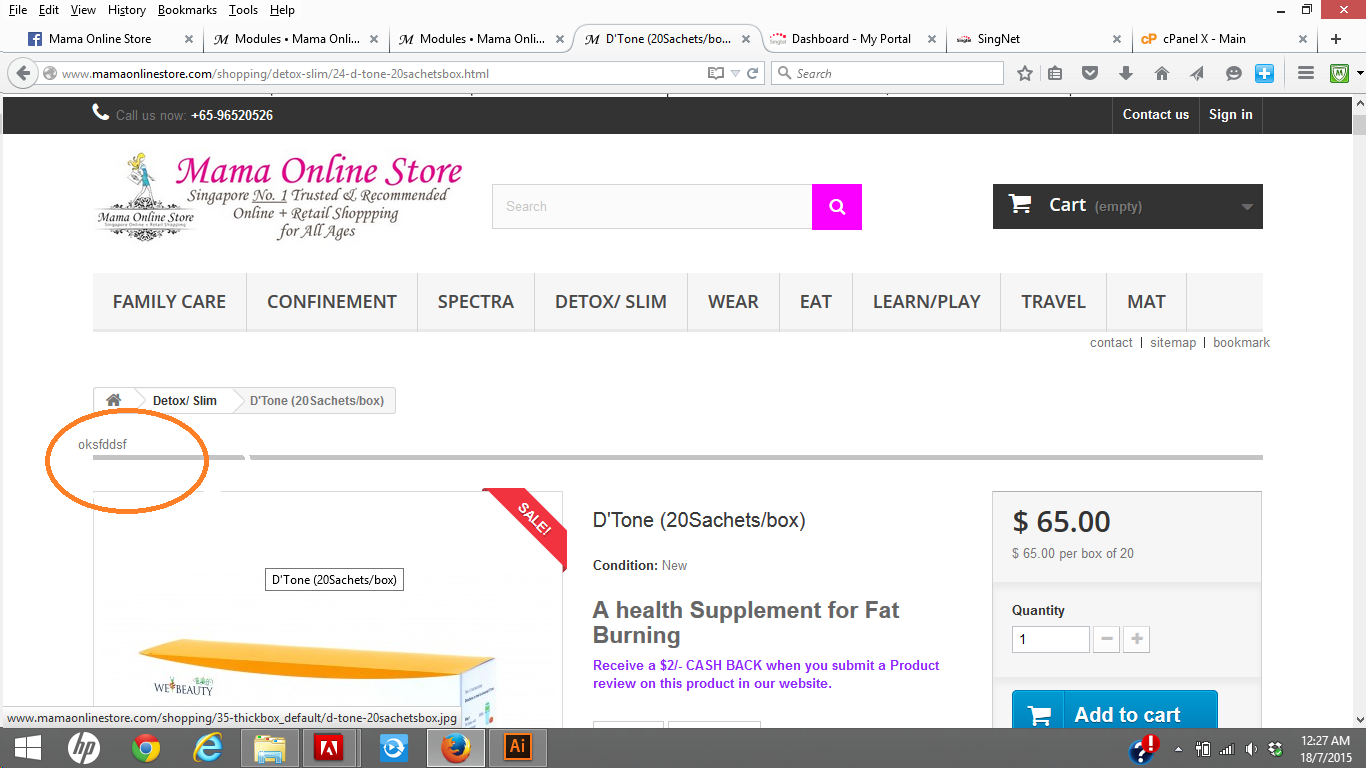Open WEAR category menu
The height and width of the screenshot is (768, 1366).
[733, 302]
